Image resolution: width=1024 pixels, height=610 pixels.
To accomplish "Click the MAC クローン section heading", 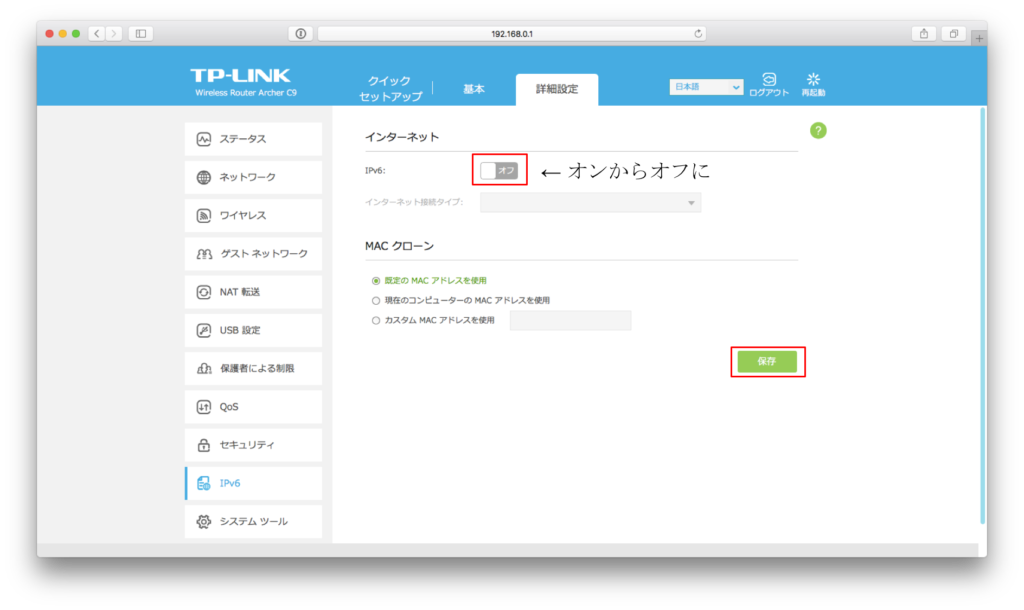I will click(399, 246).
